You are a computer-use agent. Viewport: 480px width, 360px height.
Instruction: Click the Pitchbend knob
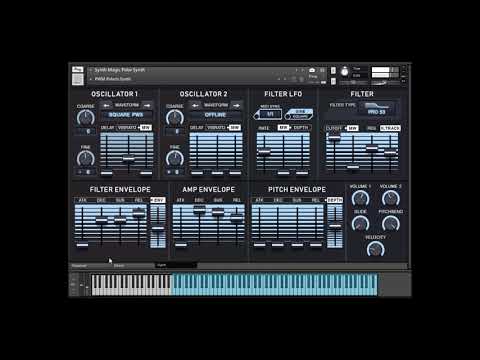point(391,223)
